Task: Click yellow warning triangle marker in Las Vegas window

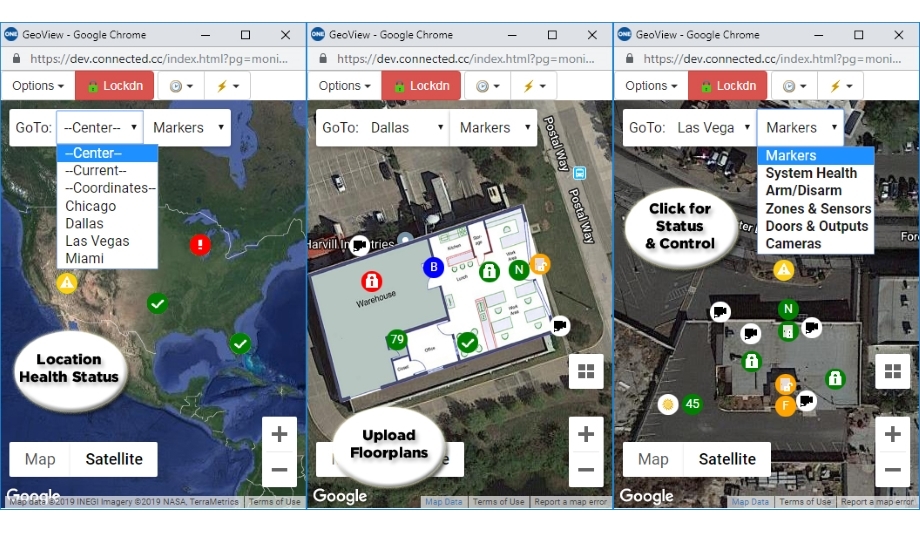Action: (784, 270)
